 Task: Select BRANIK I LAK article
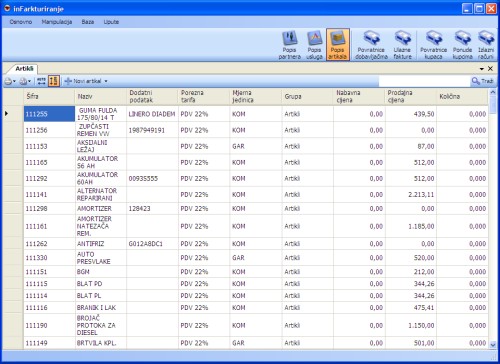click(x=101, y=307)
